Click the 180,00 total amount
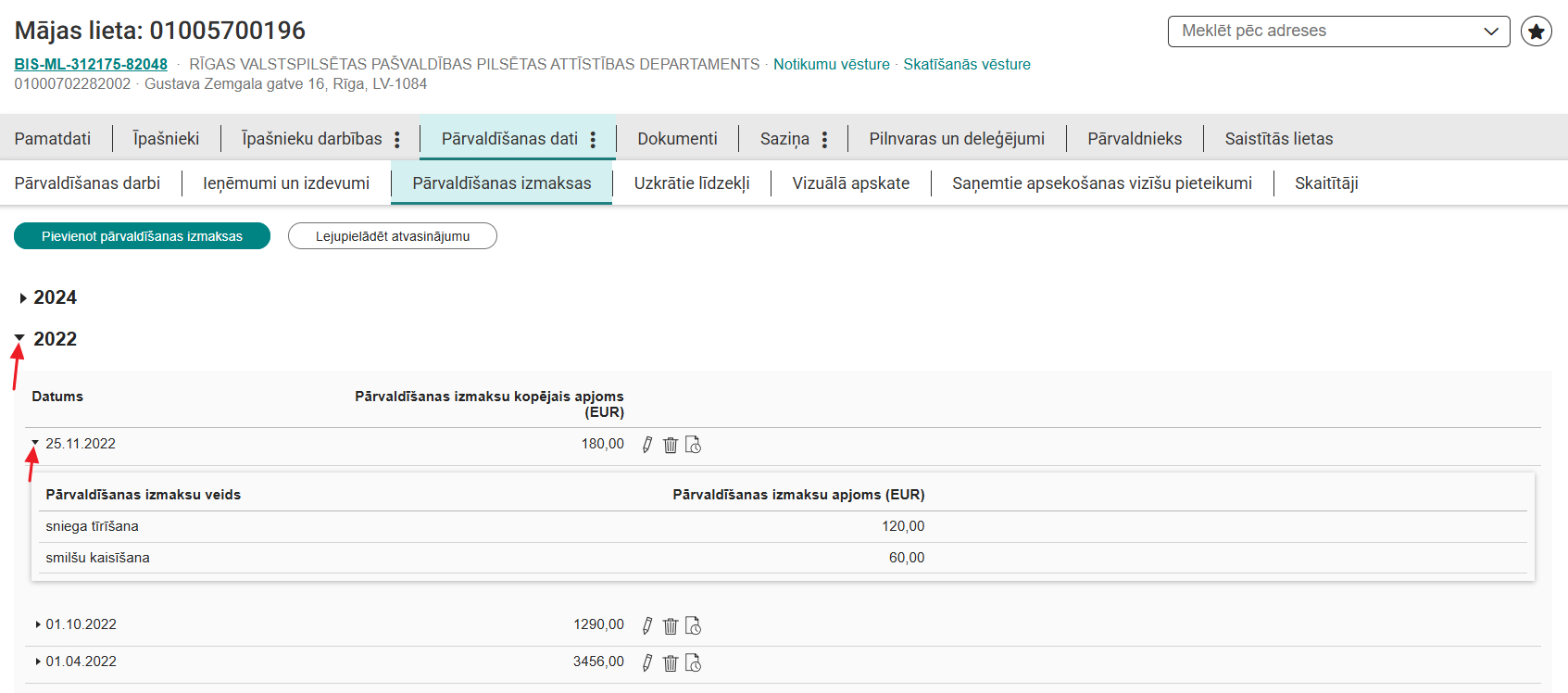This screenshot has height=693, width=1568. pos(603,444)
